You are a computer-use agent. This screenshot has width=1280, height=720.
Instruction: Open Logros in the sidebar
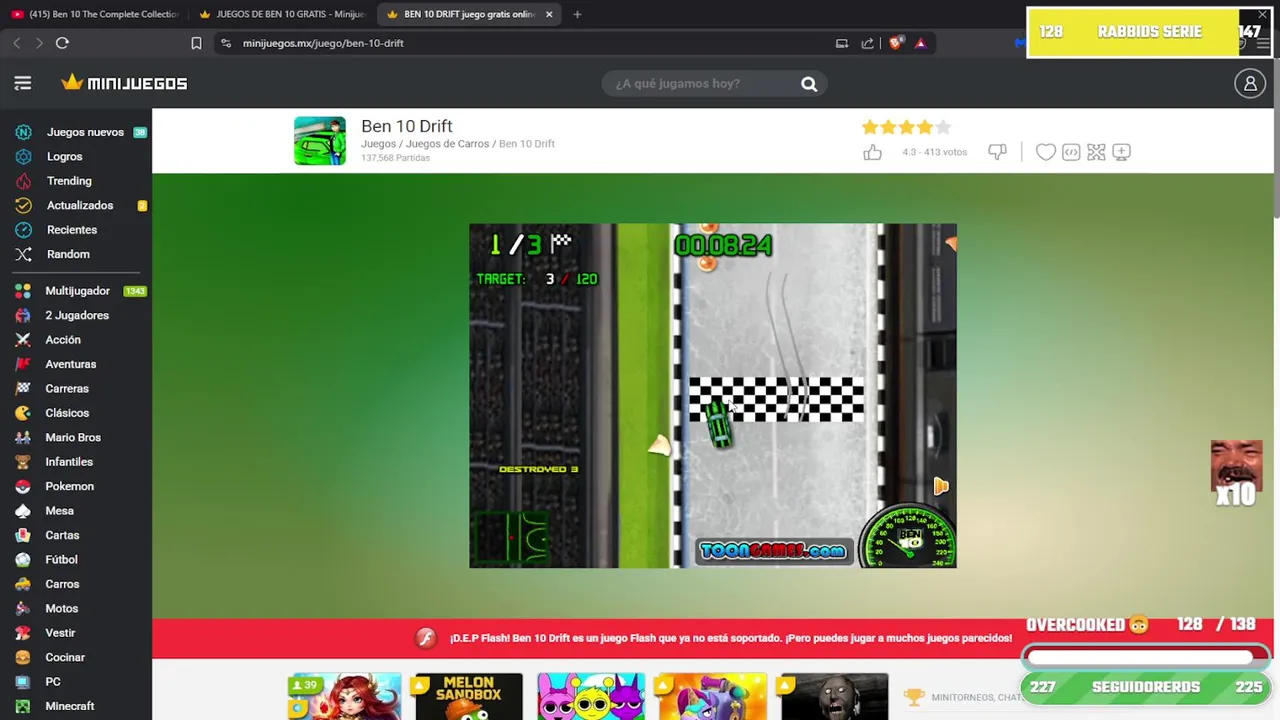point(64,156)
